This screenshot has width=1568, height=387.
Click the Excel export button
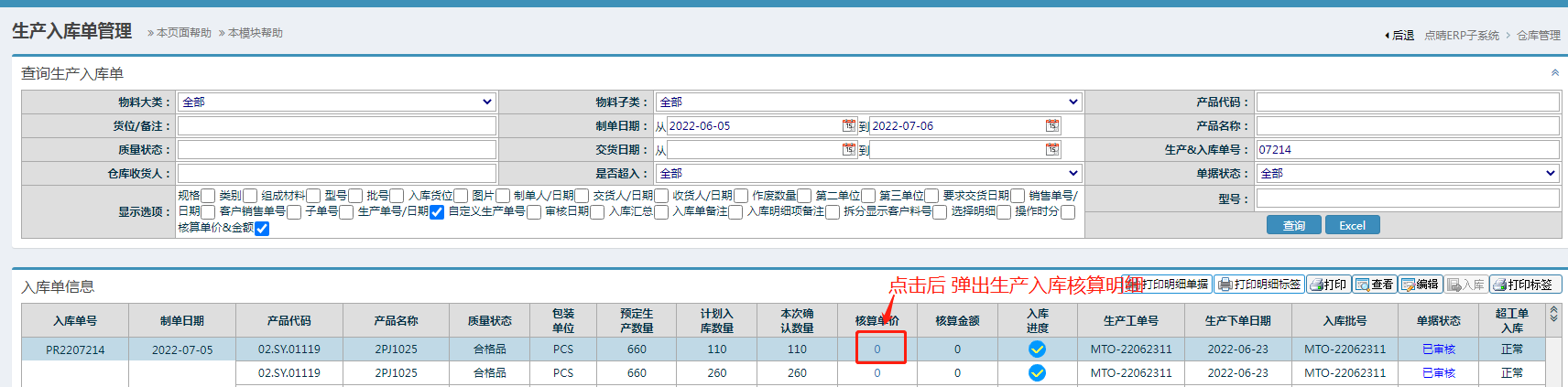tap(1352, 225)
